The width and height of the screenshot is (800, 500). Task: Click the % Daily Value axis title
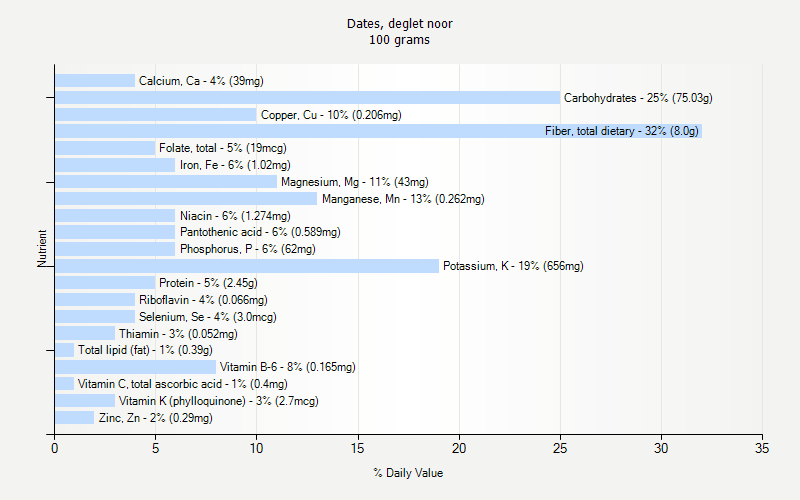pos(408,473)
